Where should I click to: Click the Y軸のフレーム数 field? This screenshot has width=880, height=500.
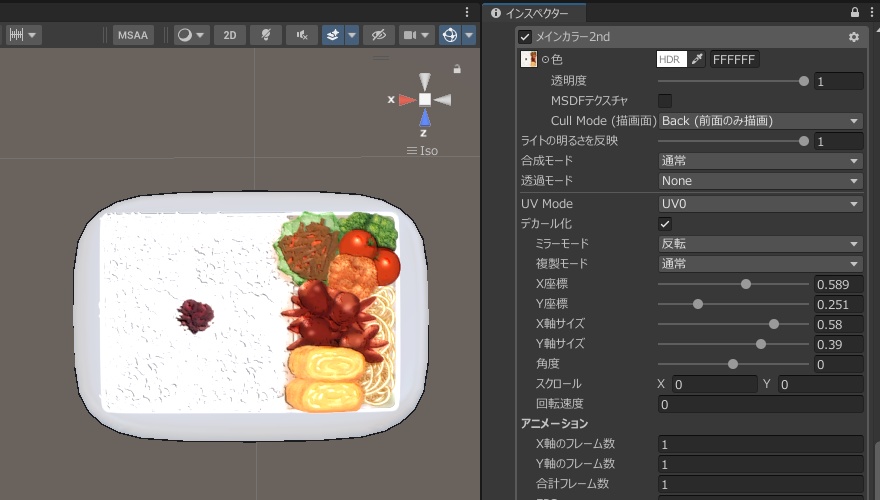point(760,464)
